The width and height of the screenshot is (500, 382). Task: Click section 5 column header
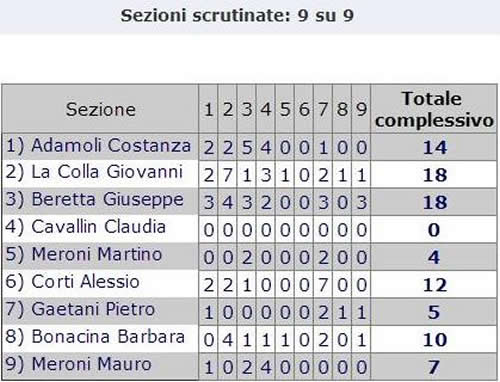pyautogui.click(x=285, y=110)
